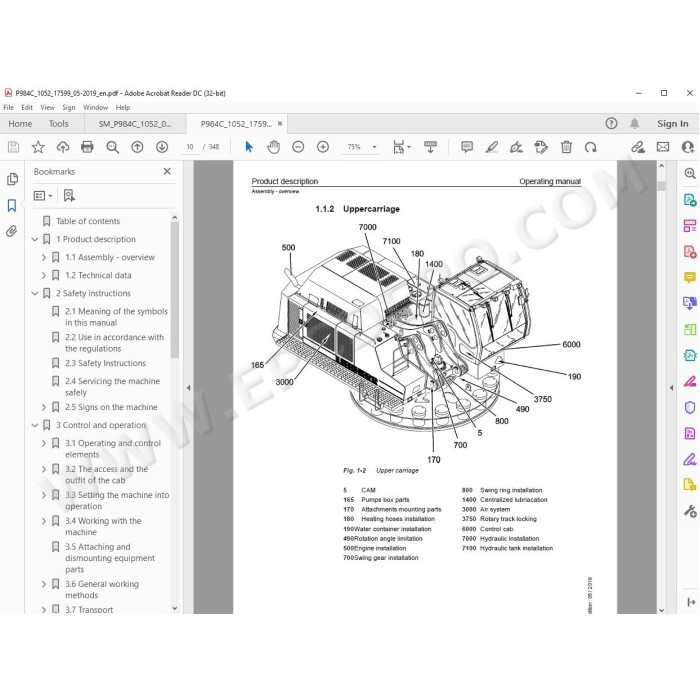This screenshot has width=700, height=700.
Task: Open fit page options dropdown
Action: 401,147
